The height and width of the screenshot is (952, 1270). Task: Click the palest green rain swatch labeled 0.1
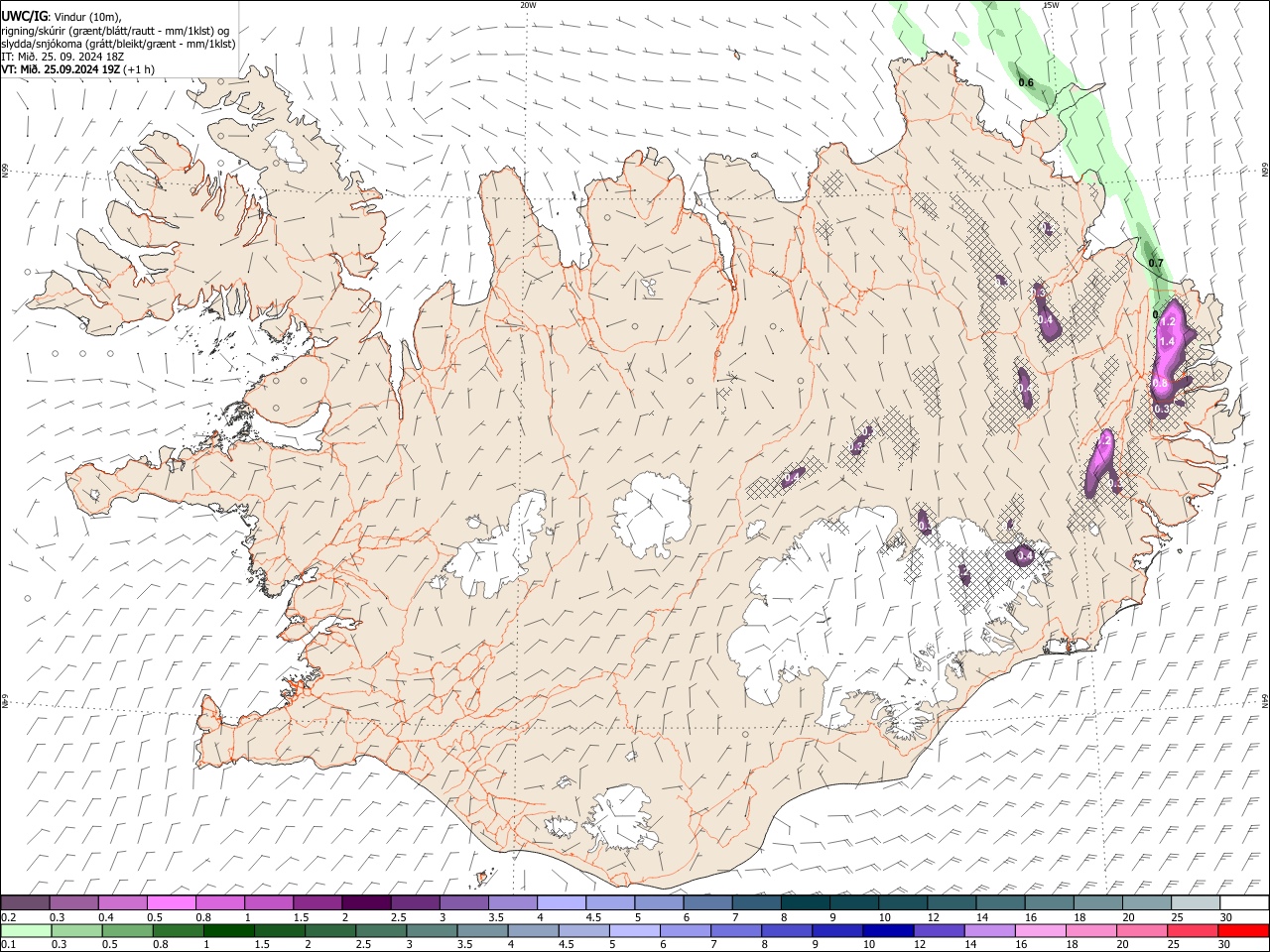pos(27,931)
